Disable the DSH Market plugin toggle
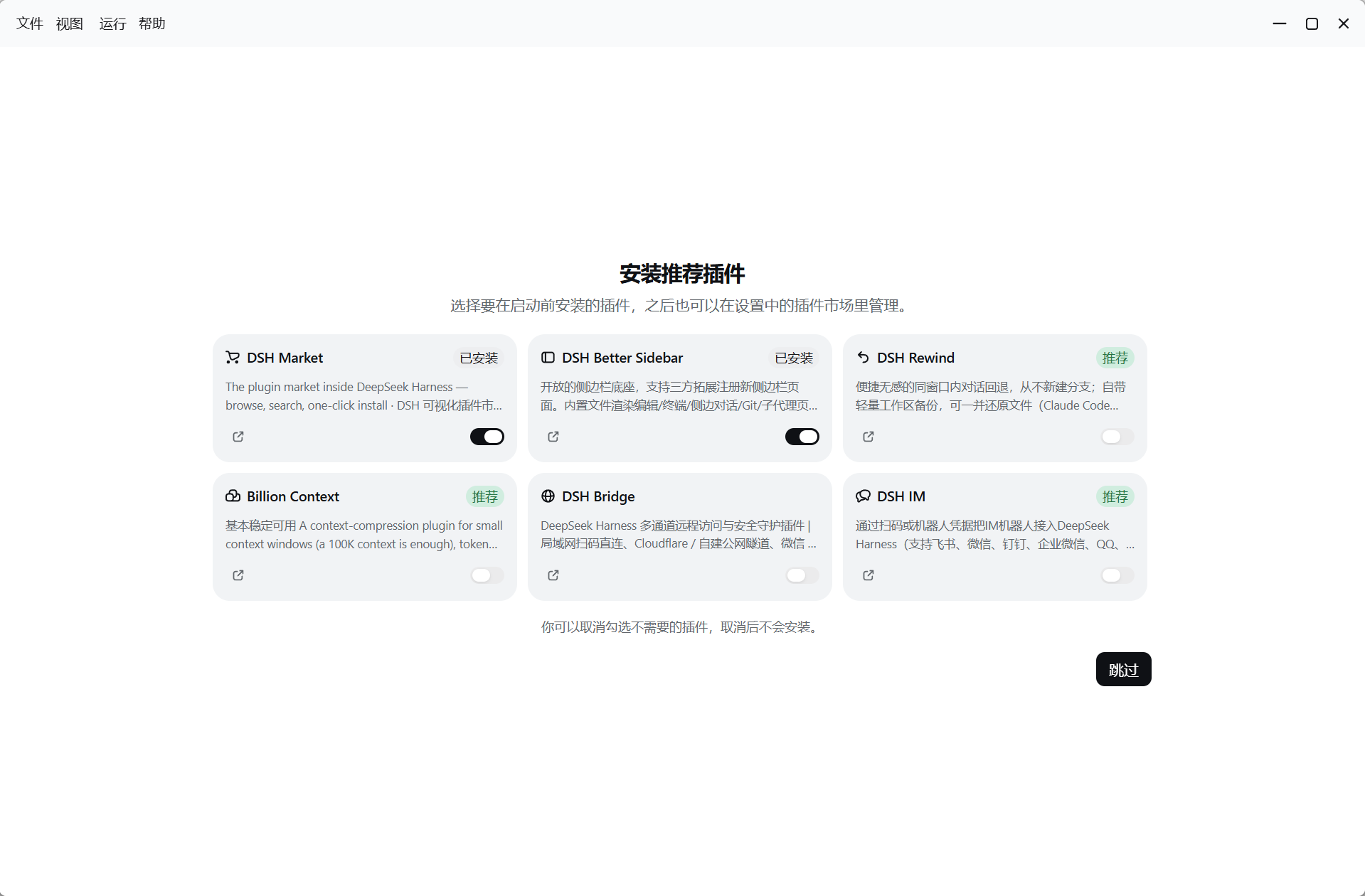Screen dimensions: 1365x896 point(487,437)
